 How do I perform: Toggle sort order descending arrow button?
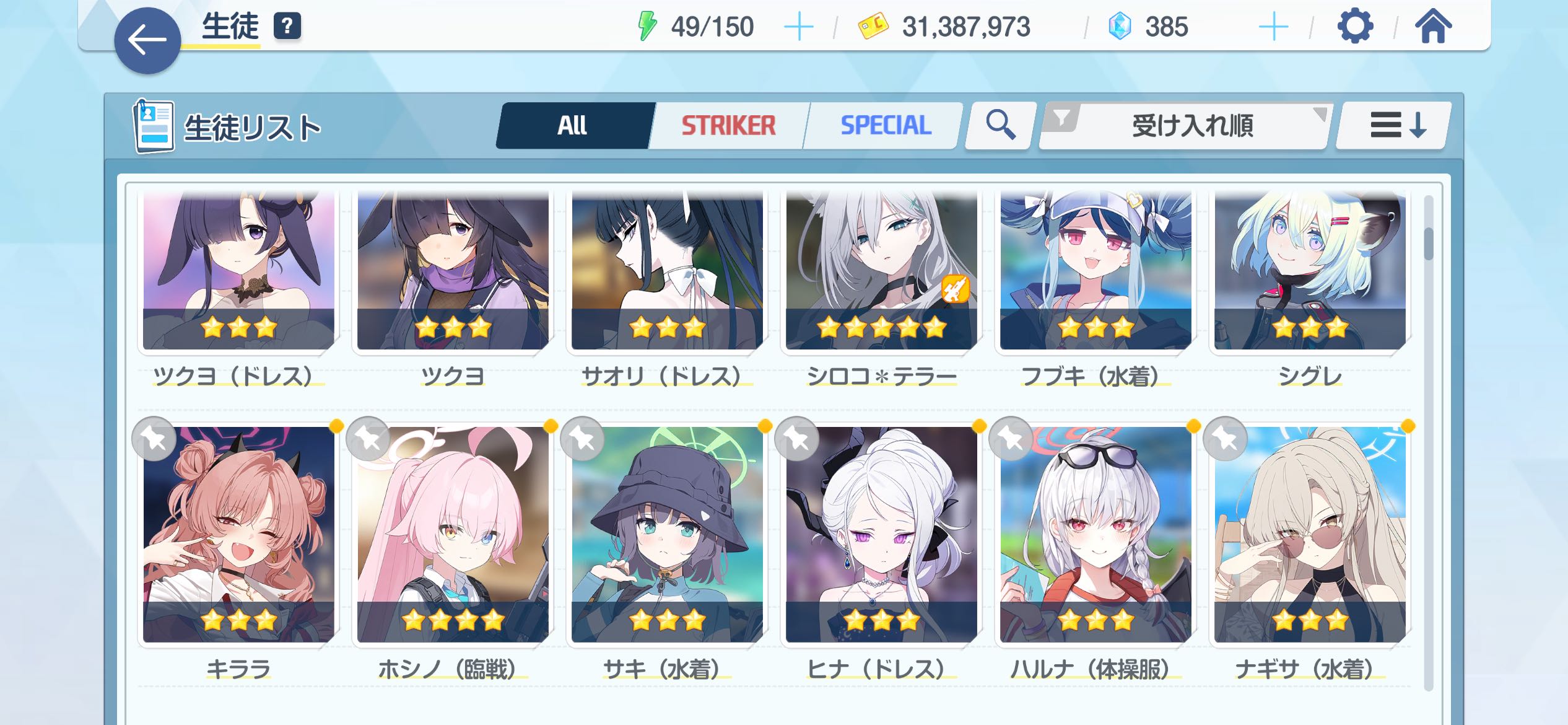point(1394,125)
